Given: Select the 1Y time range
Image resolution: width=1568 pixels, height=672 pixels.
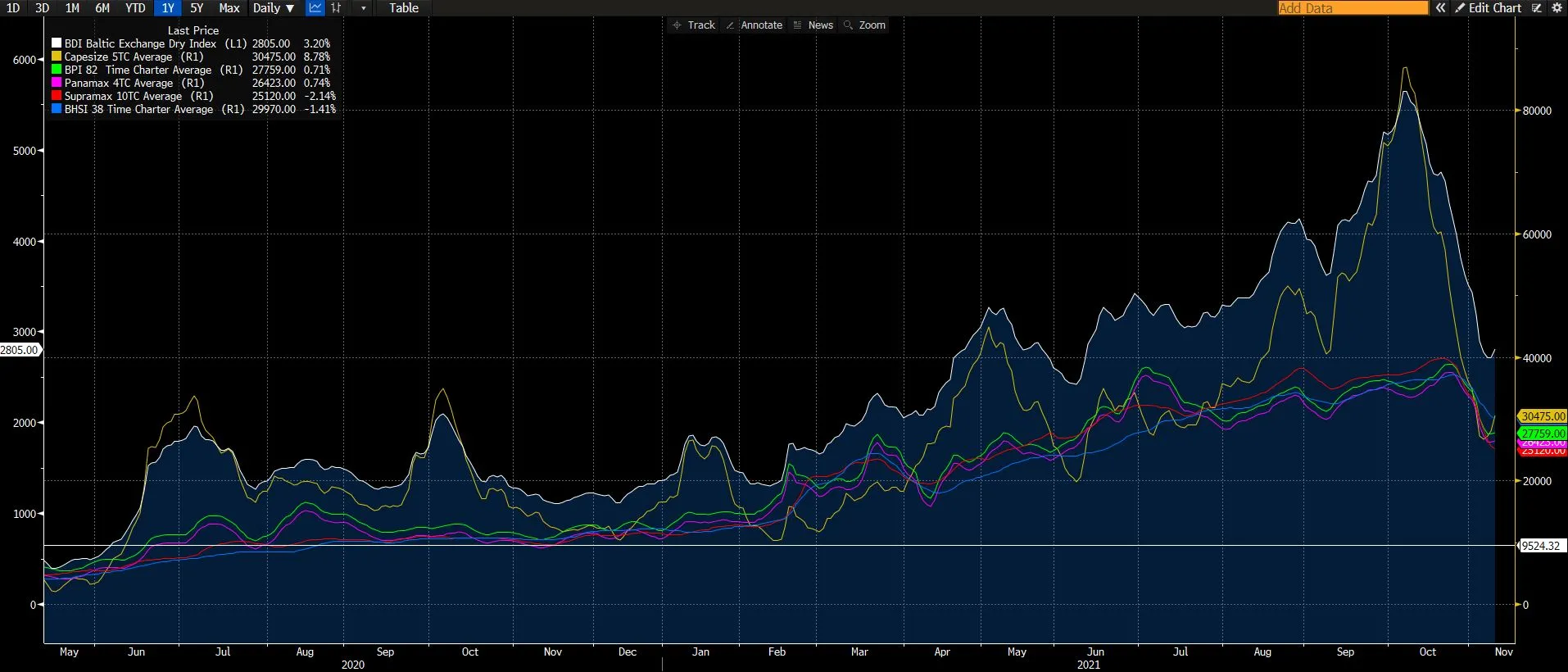Looking at the screenshot, I should pos(168,8).
